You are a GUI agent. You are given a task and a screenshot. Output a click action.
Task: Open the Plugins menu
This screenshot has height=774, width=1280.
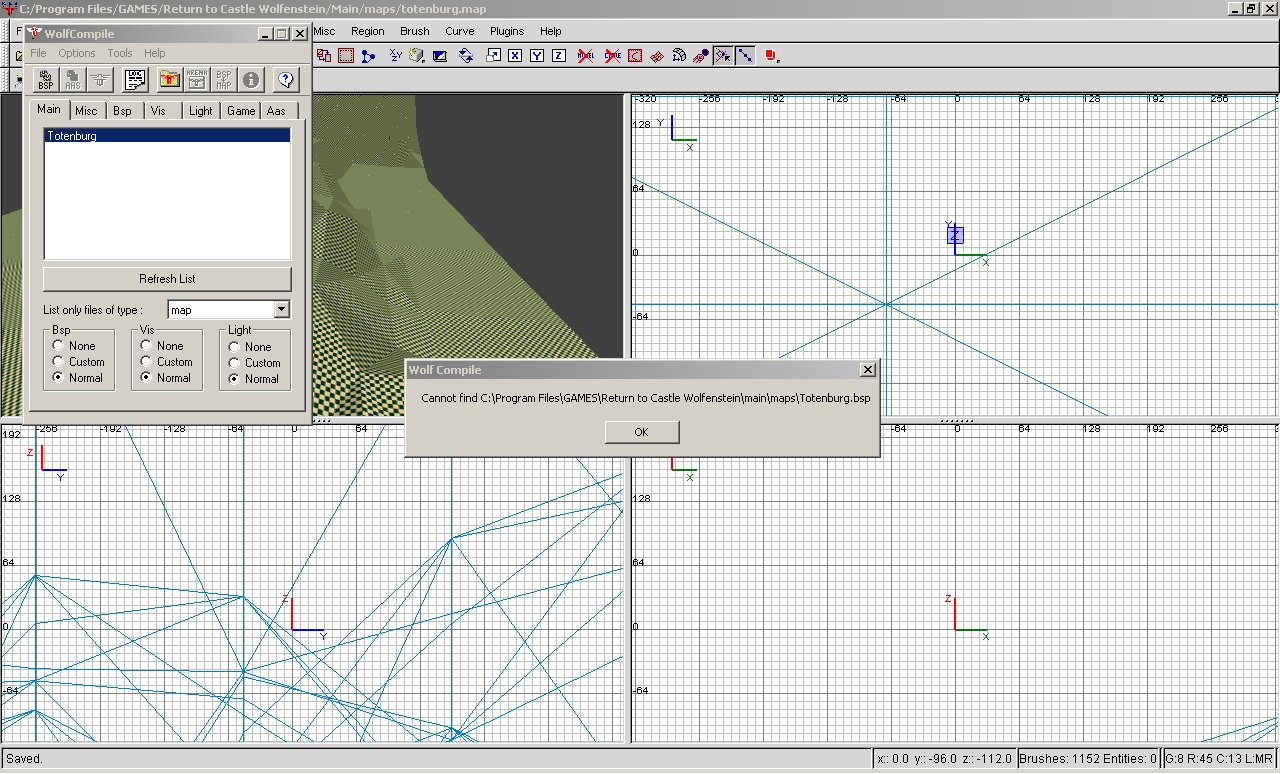[x=507, y=31]
